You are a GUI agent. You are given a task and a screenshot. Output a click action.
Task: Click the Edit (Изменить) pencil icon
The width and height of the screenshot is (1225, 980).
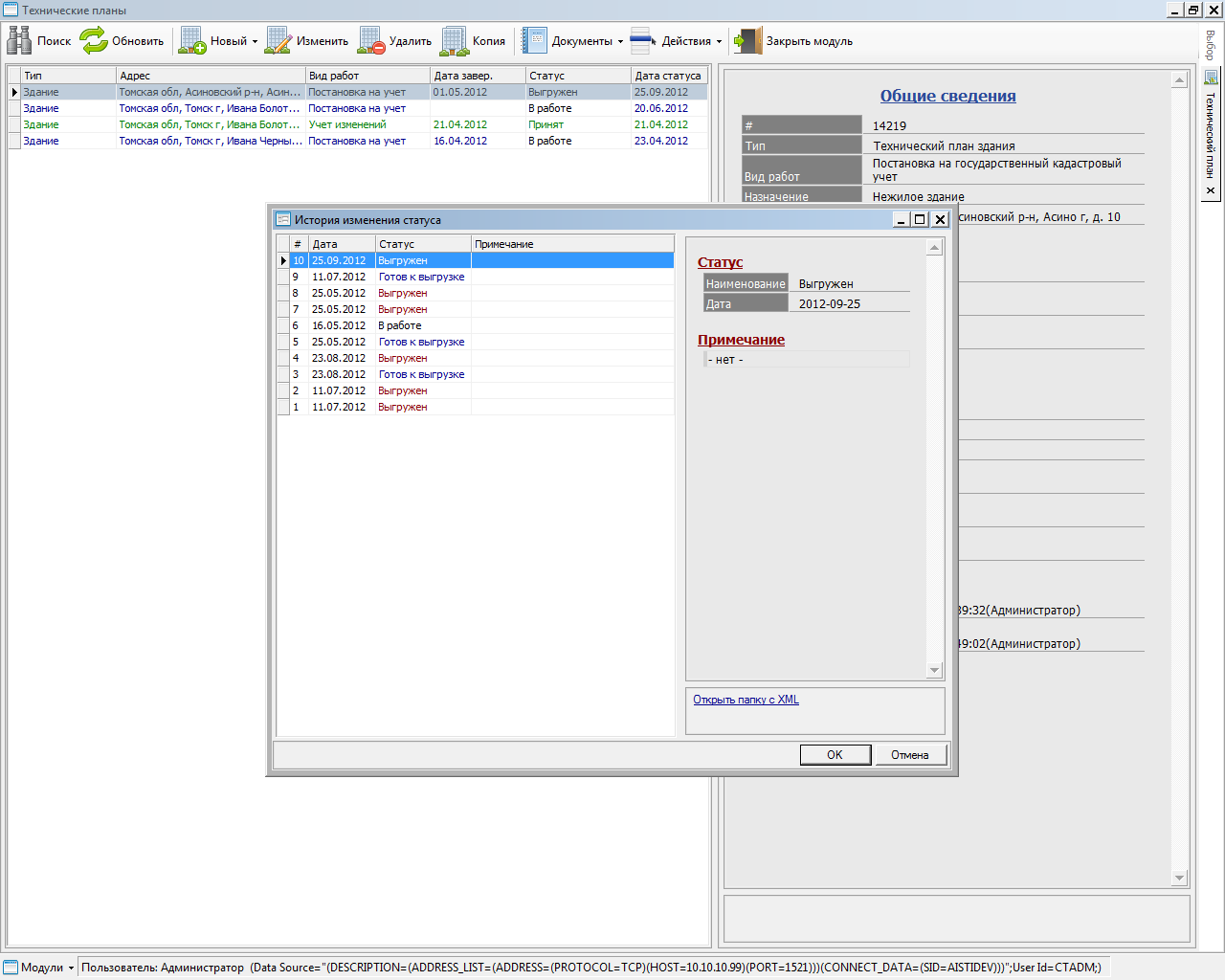278,40
